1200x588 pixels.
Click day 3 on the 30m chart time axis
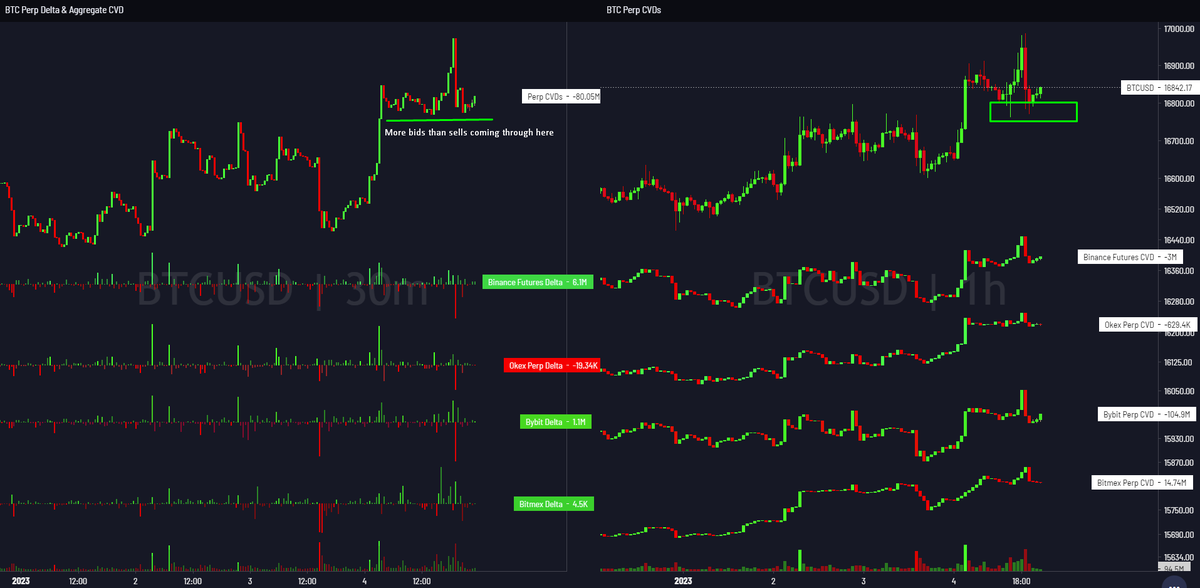pyautogui.click(x=251, y=580)
